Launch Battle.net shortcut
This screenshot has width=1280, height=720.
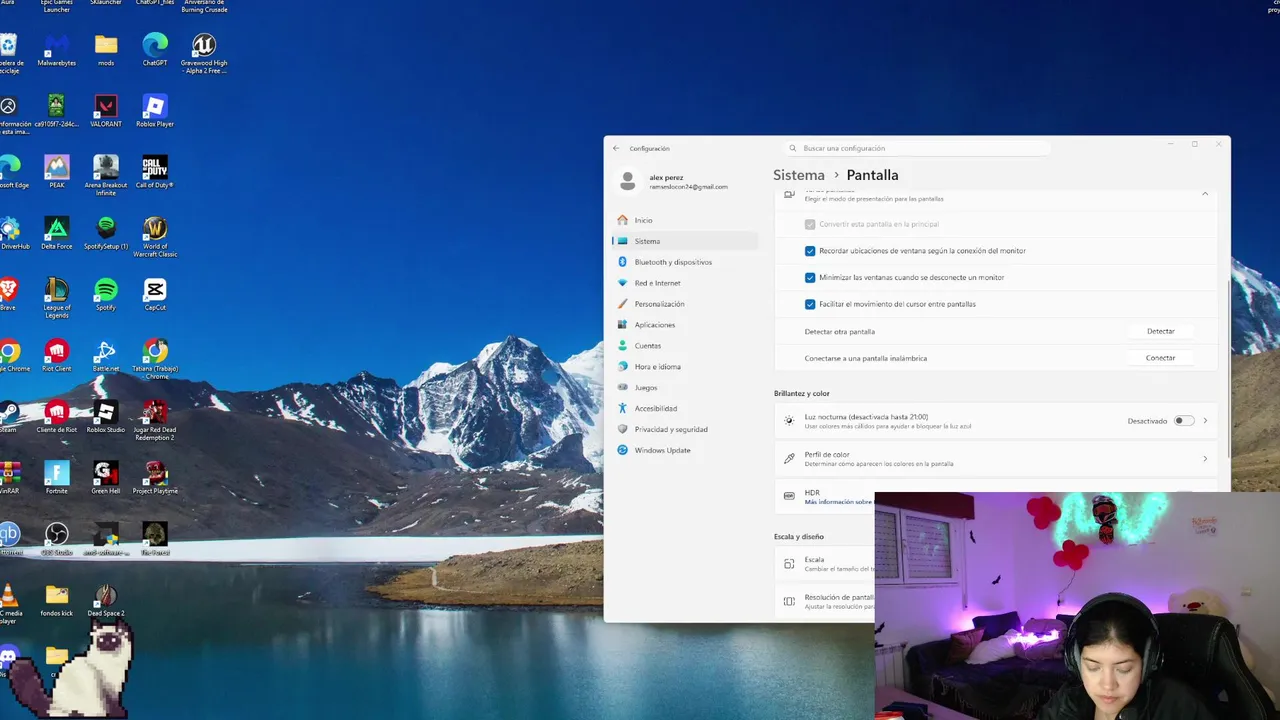point(106,355)
